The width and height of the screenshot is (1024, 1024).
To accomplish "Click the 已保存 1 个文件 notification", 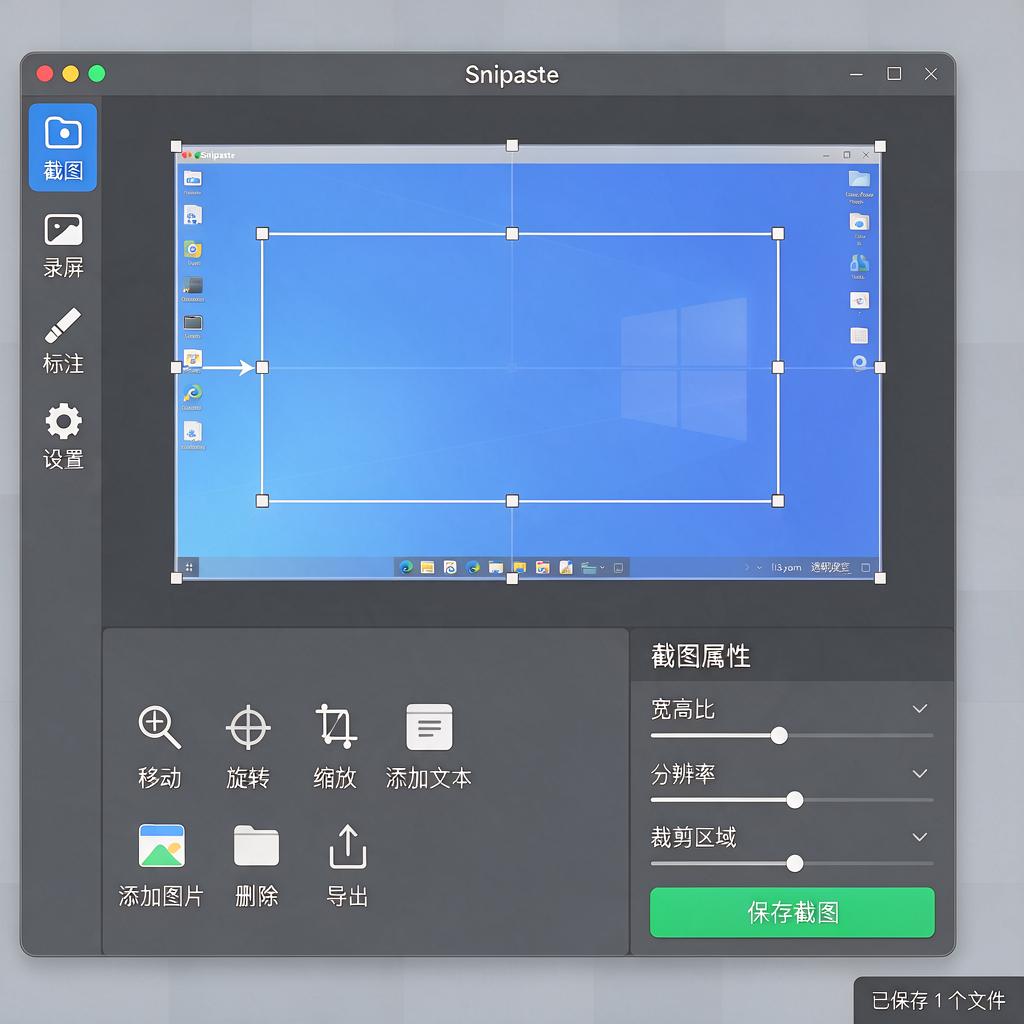I will pos(938,1000).
